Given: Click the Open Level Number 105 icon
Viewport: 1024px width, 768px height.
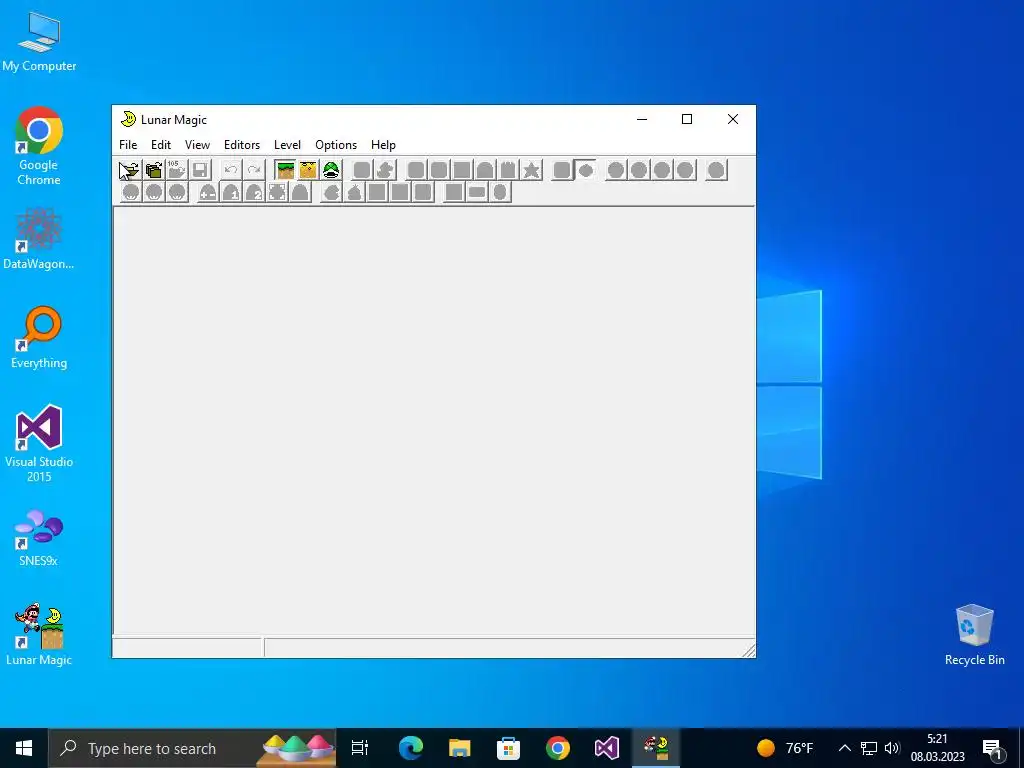Looking at the screenshot, I should click(x=176, y=170).
